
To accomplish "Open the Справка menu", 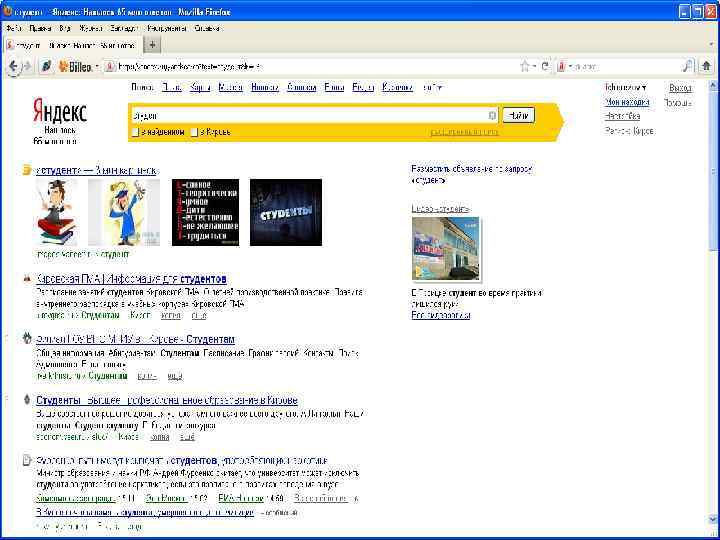I will (x=208, y=28).
